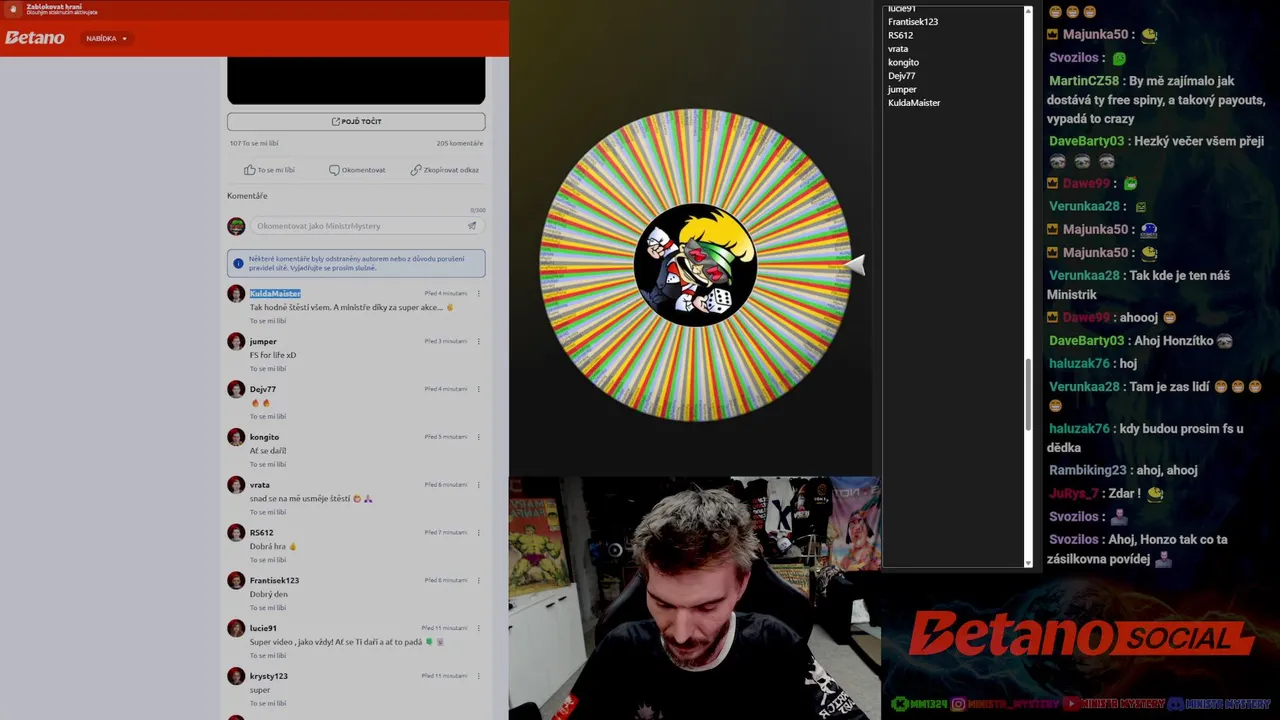Click the Zkopírovat odkaz link icon

click(415, 170)
